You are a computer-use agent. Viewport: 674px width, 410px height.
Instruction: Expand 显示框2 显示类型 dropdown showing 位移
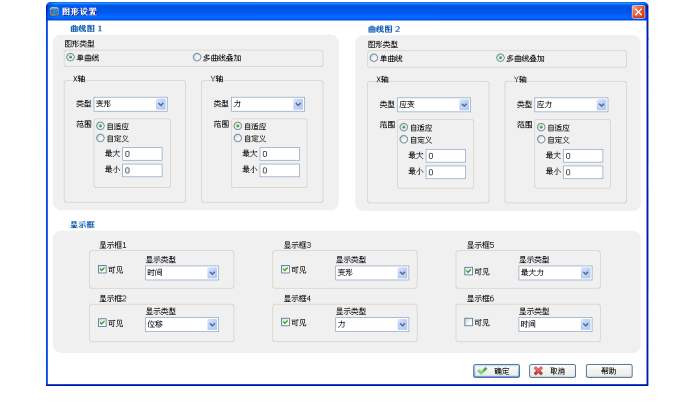[x=212, y=324]
